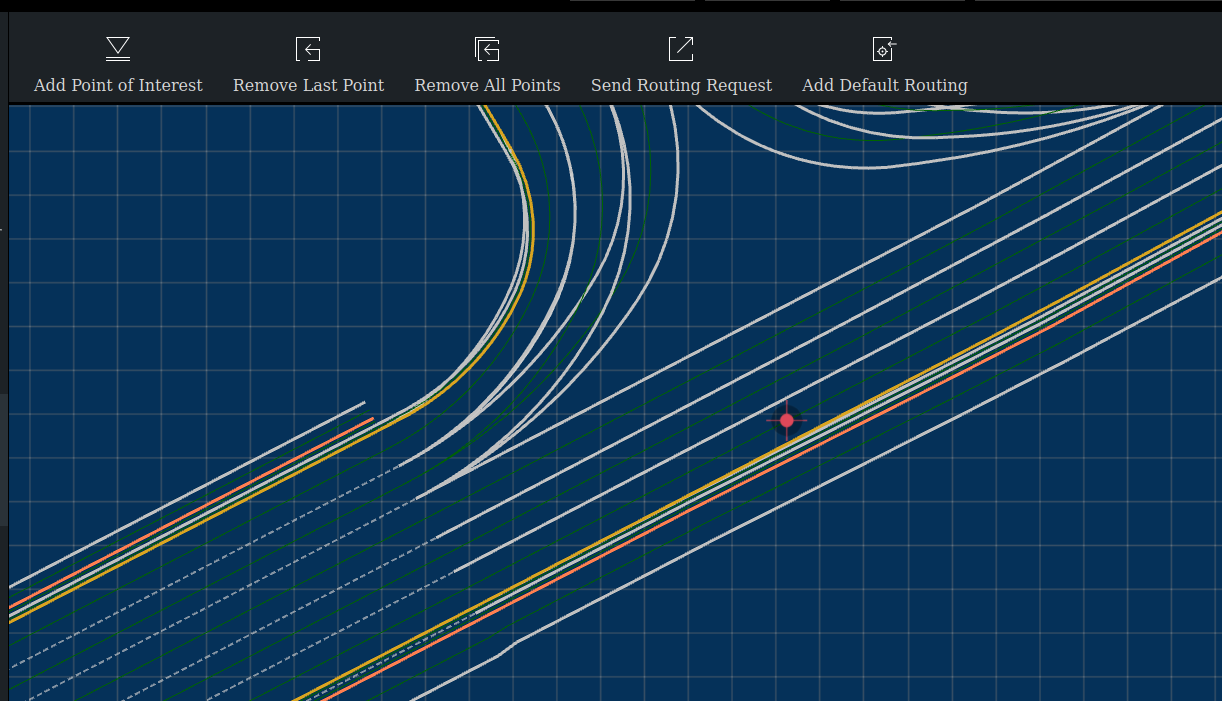Click the Add Point of Interest icon
Image resolution: width=1222 pixels, height=701 pixels.
click(x=118, y=49)
